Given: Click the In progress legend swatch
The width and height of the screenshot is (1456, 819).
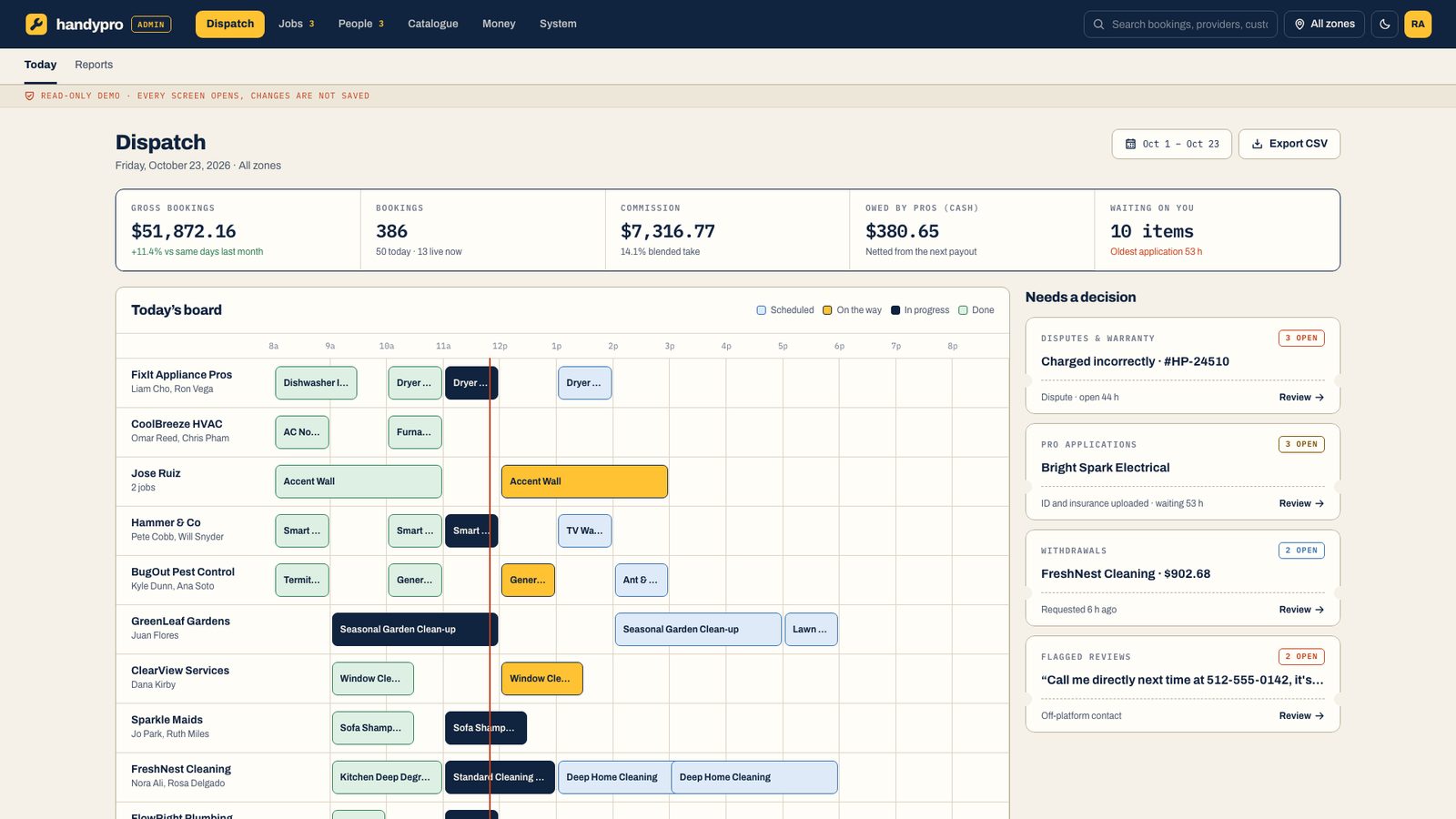Looking at the screenshot, I should [895, 310].
